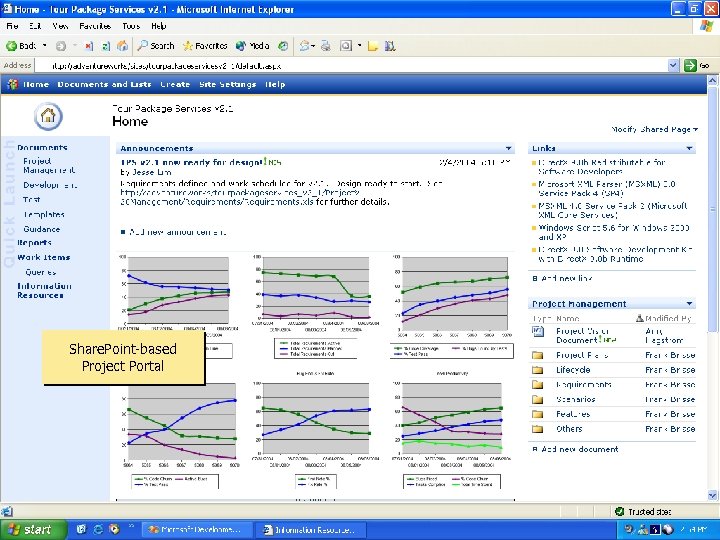Screen dimensions: 720x540
Task: Expand the Back button history dropdown
Action: click(x=45, y=46)
